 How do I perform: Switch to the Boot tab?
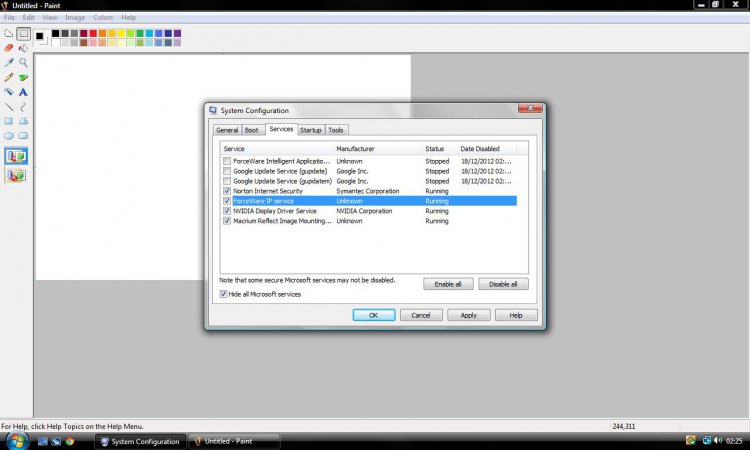point(252,130)
